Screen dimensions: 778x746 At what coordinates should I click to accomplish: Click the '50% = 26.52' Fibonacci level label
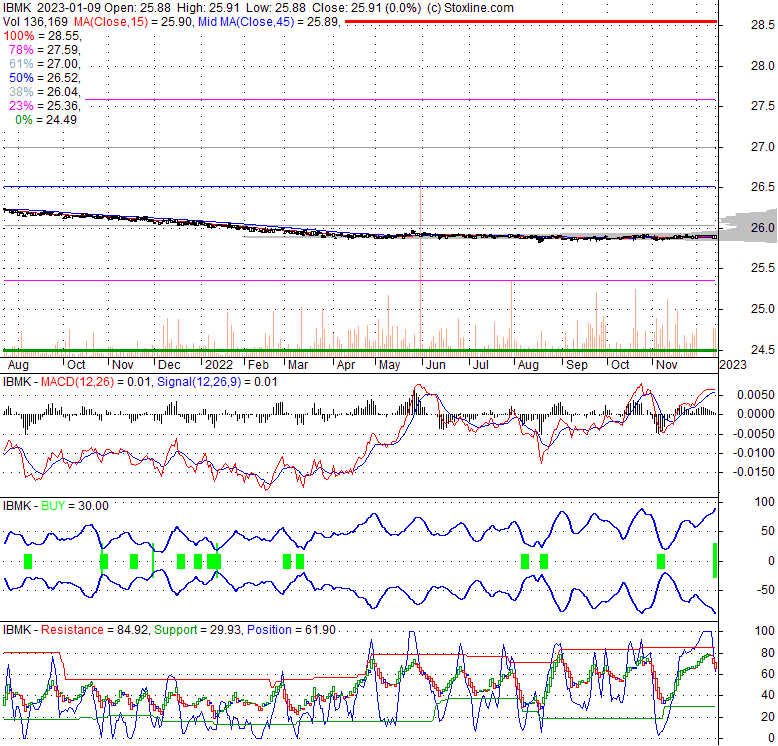click(x=45, y=78)
